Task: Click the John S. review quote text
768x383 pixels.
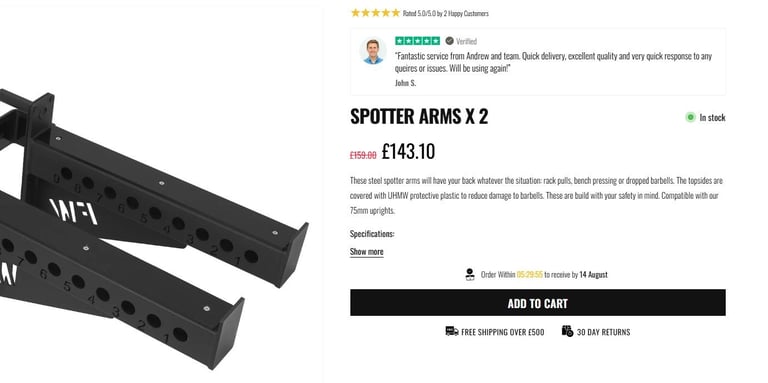Action: tap(553, 62)
